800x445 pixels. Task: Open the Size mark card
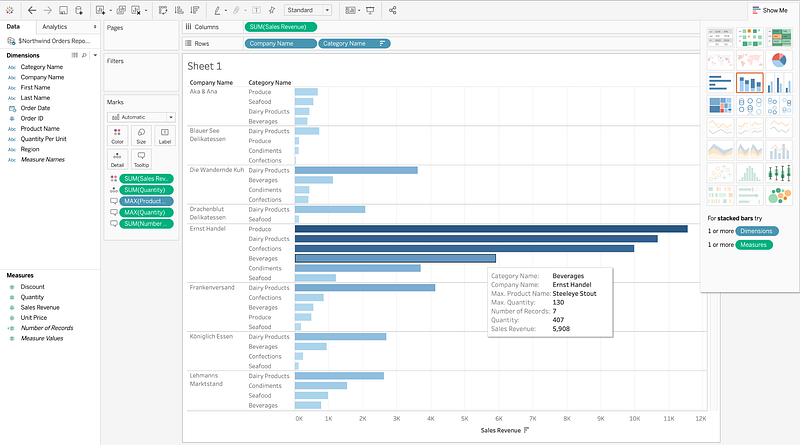141,136
